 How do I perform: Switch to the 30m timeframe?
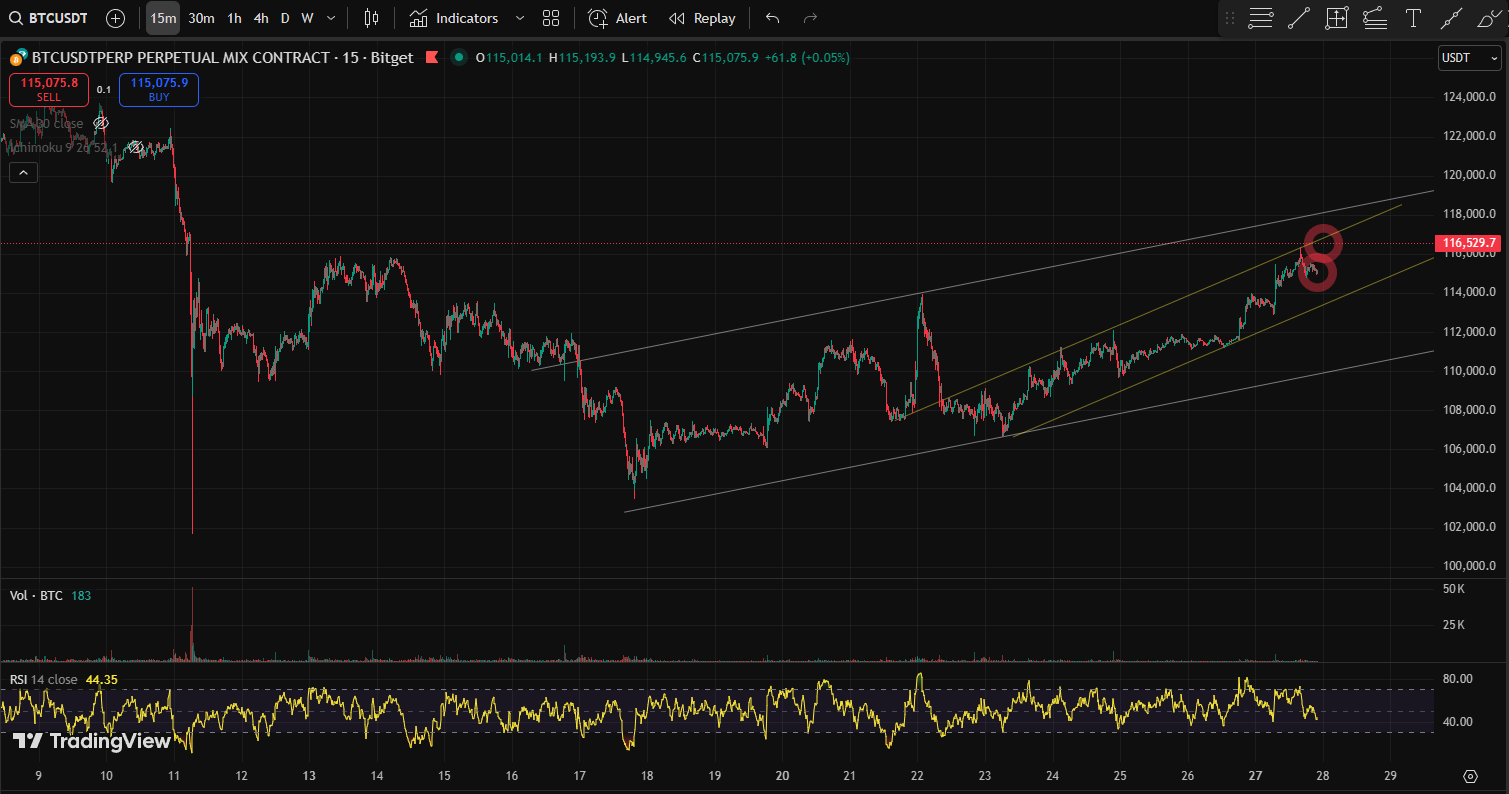200,18
